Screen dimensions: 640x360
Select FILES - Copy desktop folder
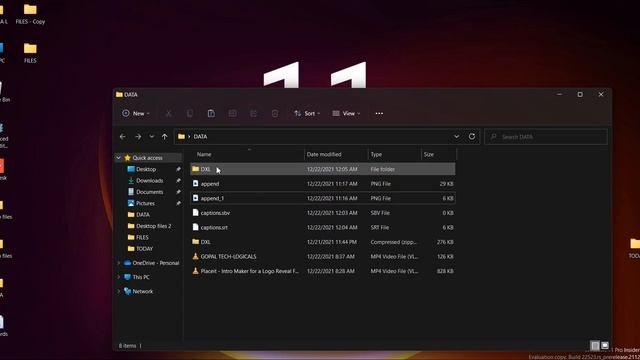coord(30,14)
